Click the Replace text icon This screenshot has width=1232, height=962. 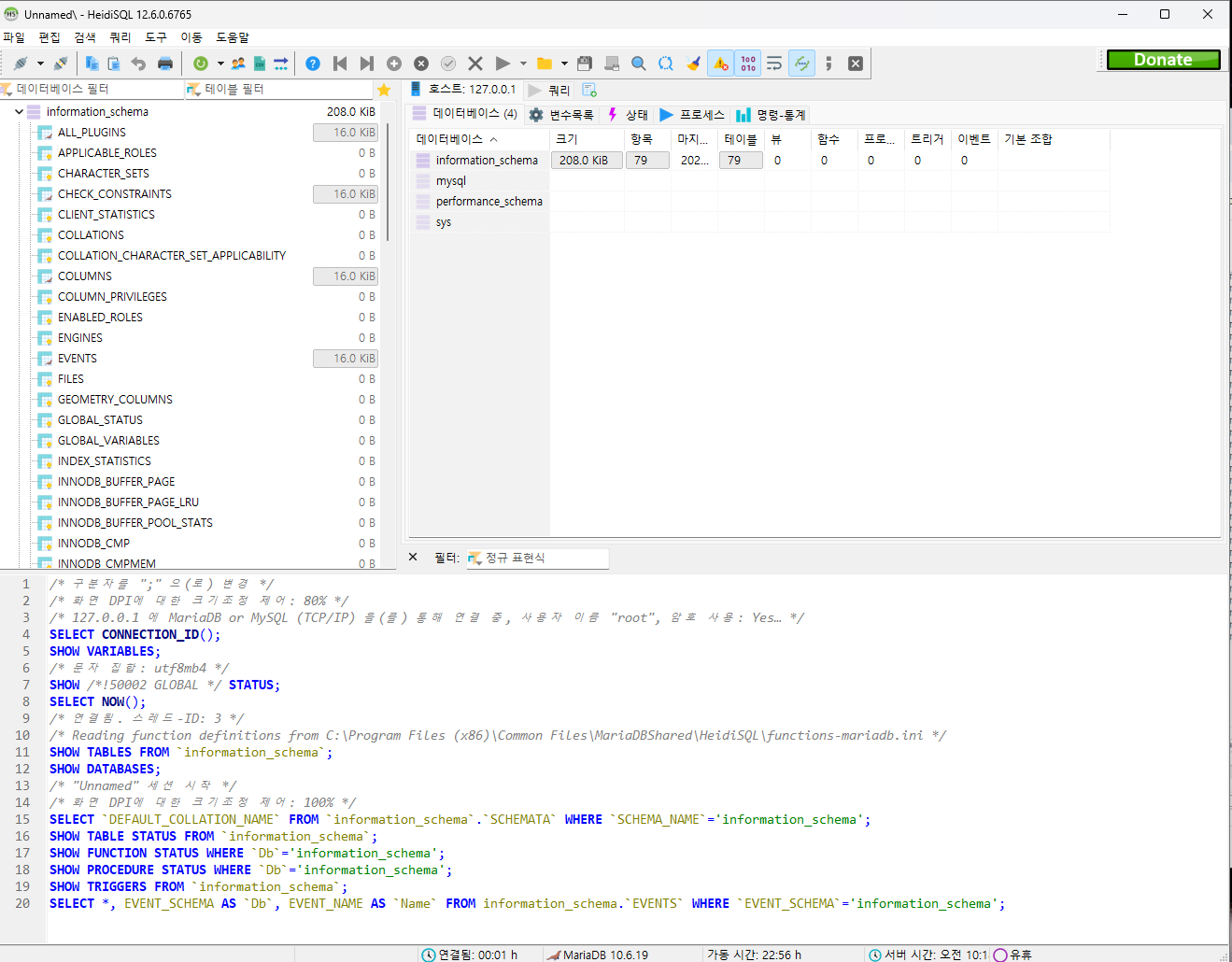pos(666,64)
